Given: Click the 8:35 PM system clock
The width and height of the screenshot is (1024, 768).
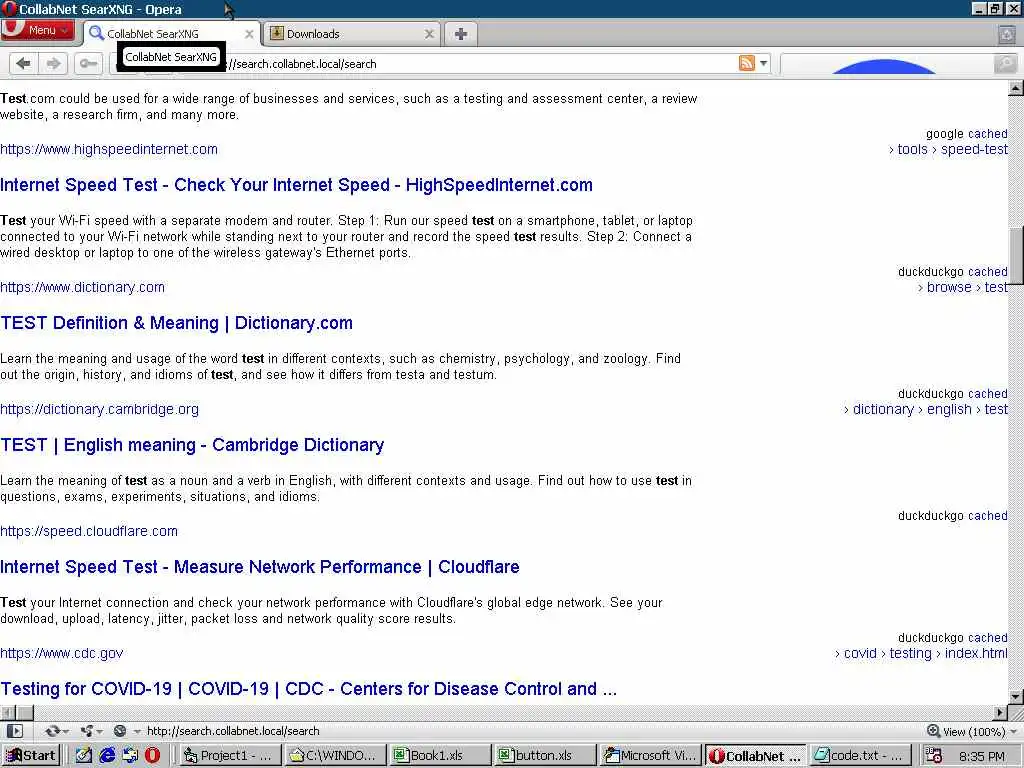Looking at the screenshot, I should pos(981,756).
